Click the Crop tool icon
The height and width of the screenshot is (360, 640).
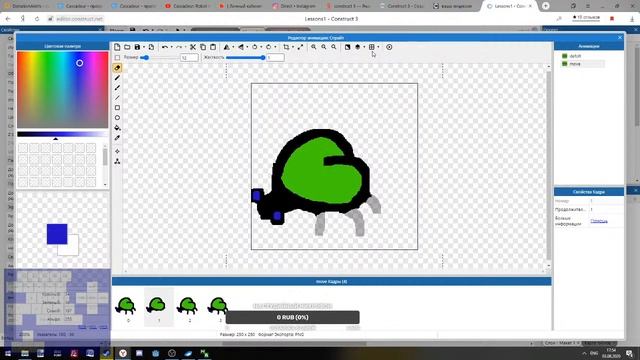point(287,47)
